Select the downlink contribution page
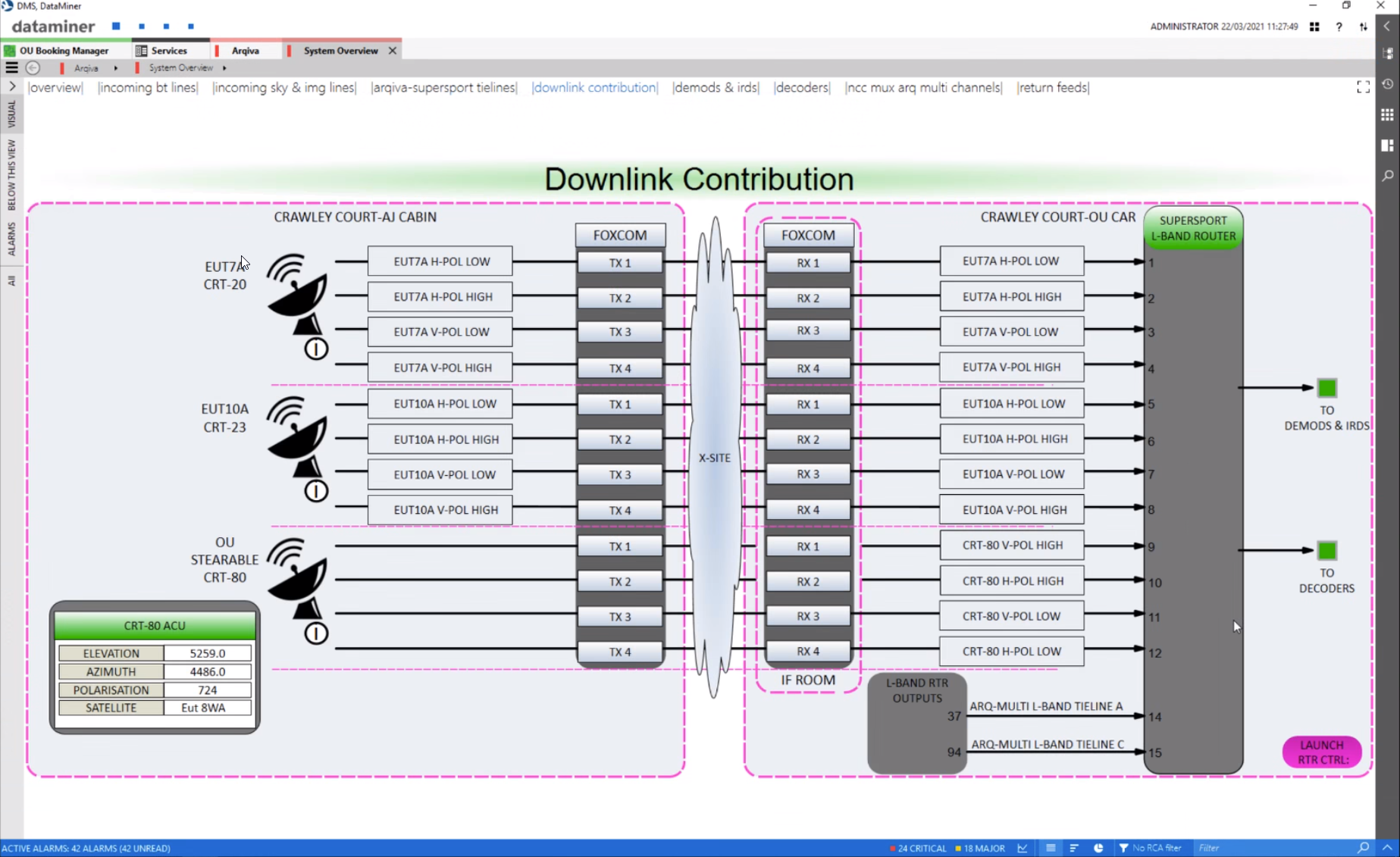1400x857 pixels. [595, 88]
